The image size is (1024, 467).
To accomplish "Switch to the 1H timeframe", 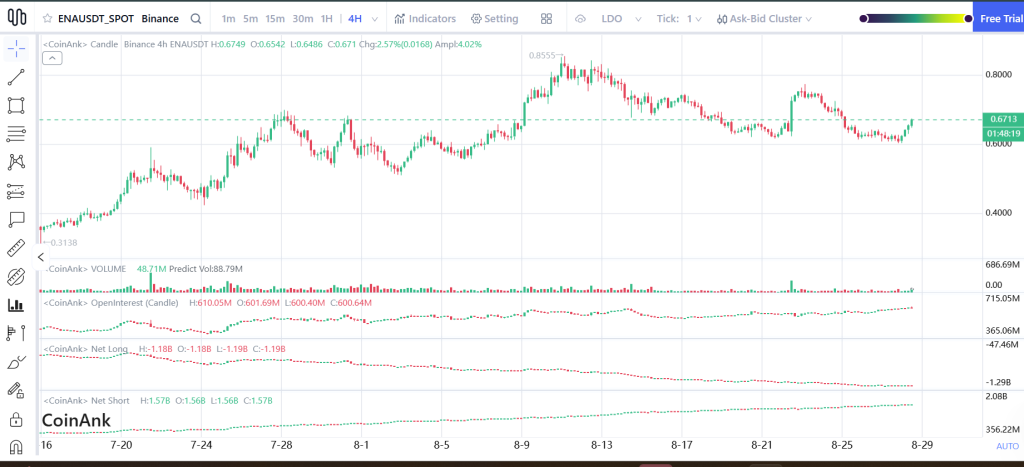I will pyautogui.click(x=327, y=18).
